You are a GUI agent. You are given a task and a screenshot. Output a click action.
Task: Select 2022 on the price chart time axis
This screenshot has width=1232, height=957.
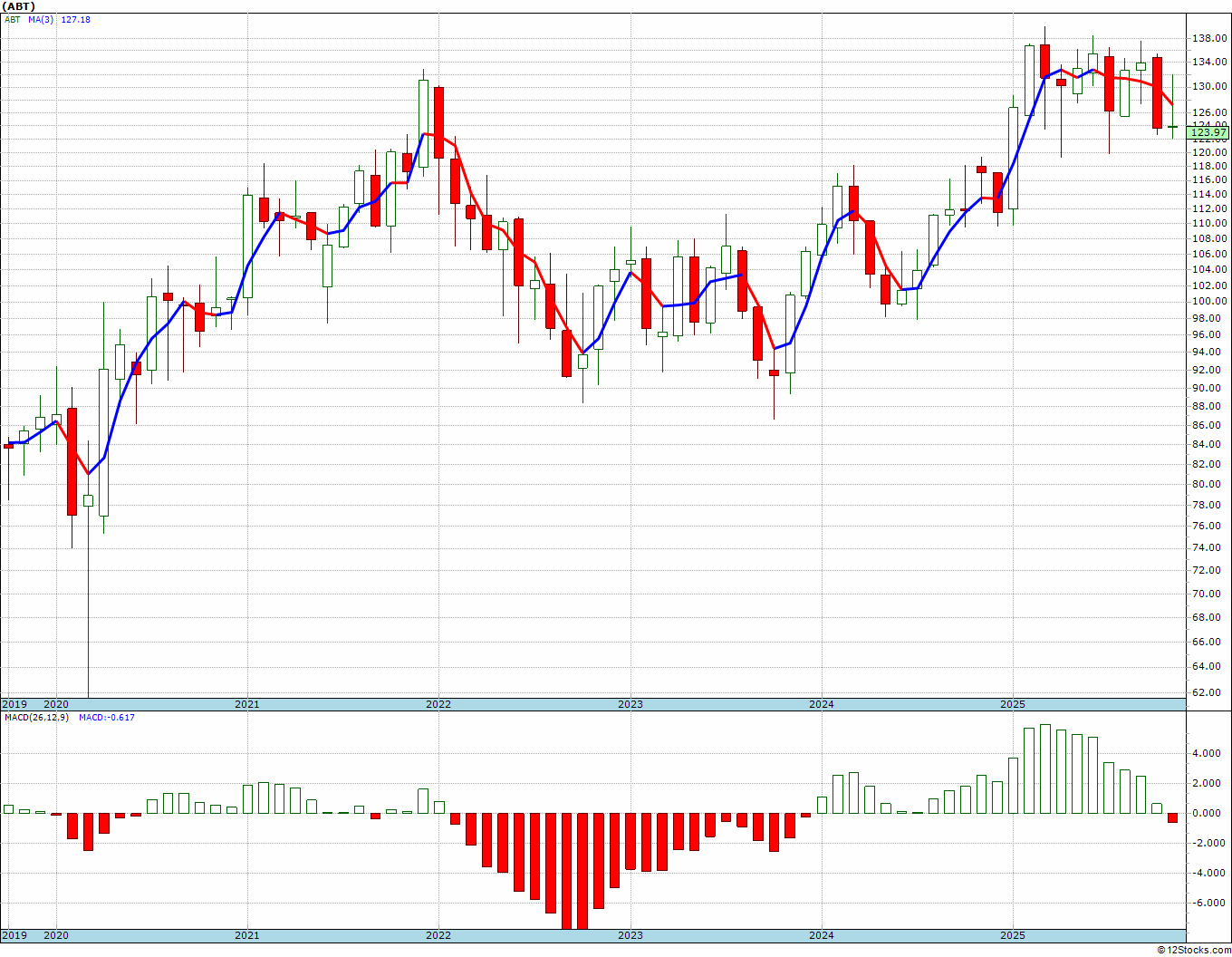[x=438, y=704]
